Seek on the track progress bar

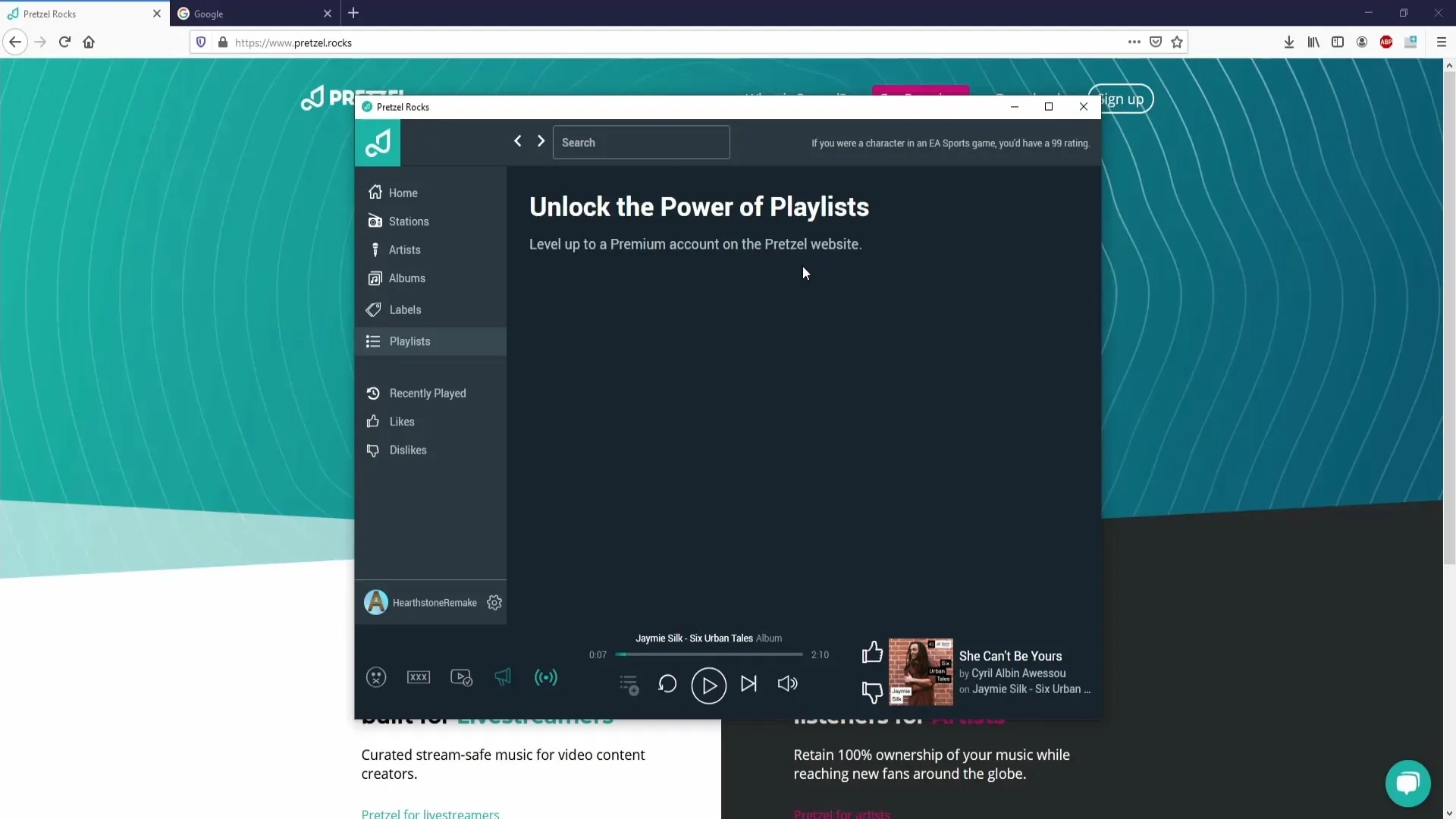point(708,654)
